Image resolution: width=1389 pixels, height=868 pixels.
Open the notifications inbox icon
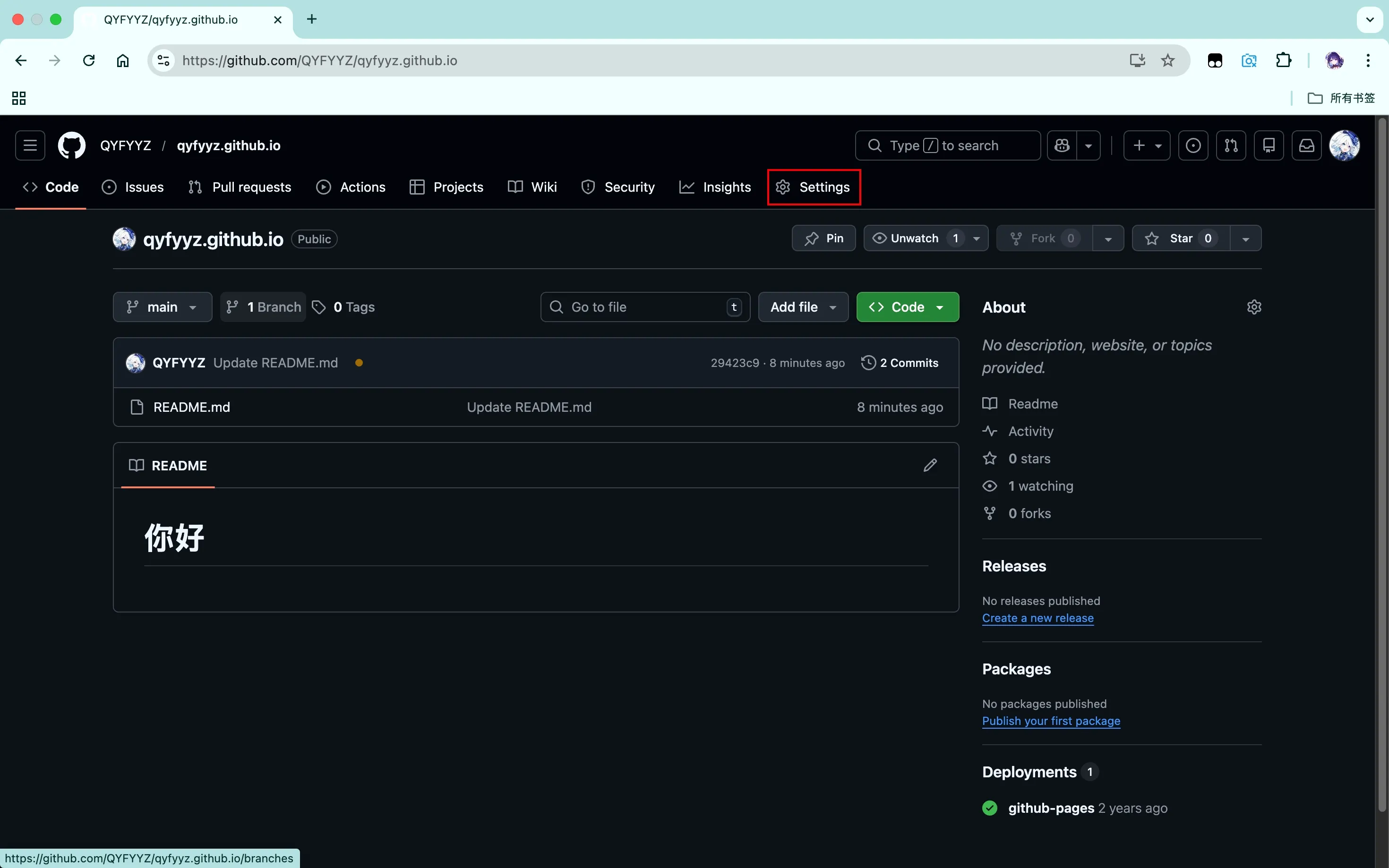pos(1306,145)
